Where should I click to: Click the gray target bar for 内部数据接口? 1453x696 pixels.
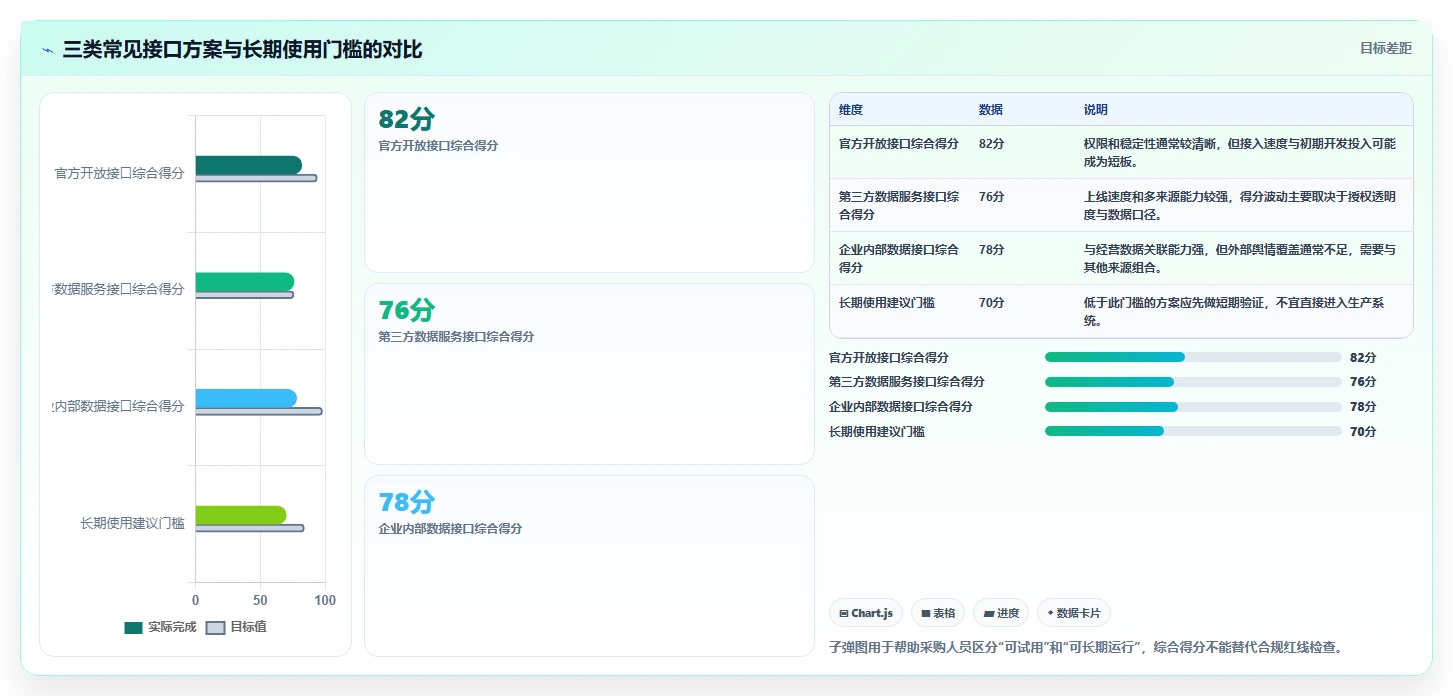point(258,411)
